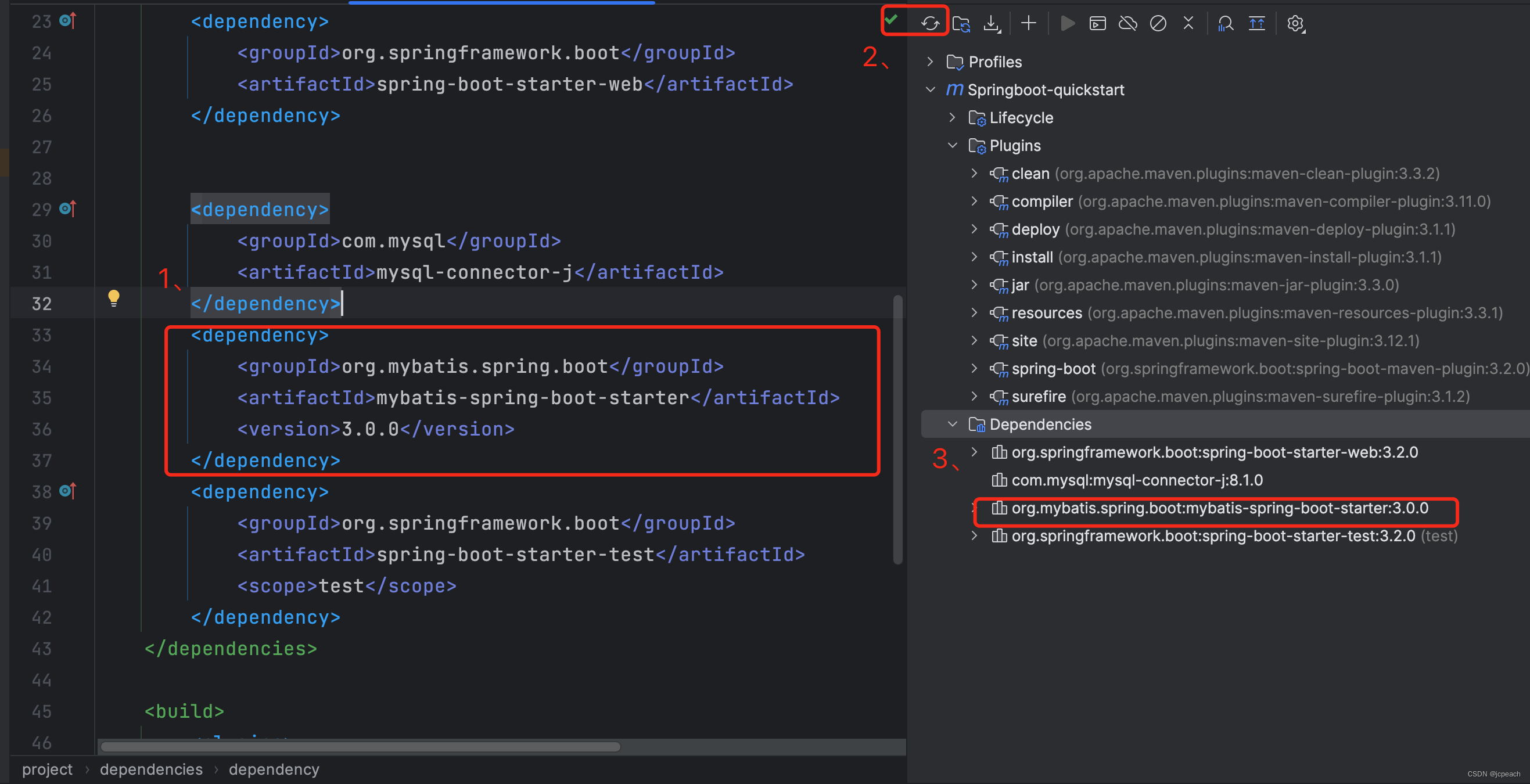This screenshot has height=784, width=1530.
Task: Open Maven settings gear
Action: coord(1295,23)
